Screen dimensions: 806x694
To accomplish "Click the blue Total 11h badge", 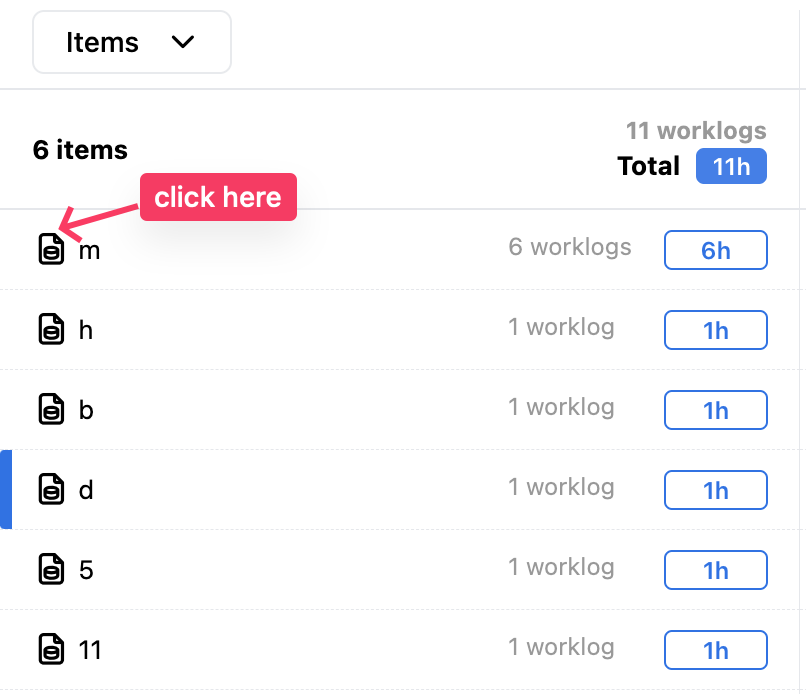I will [731, 166].
